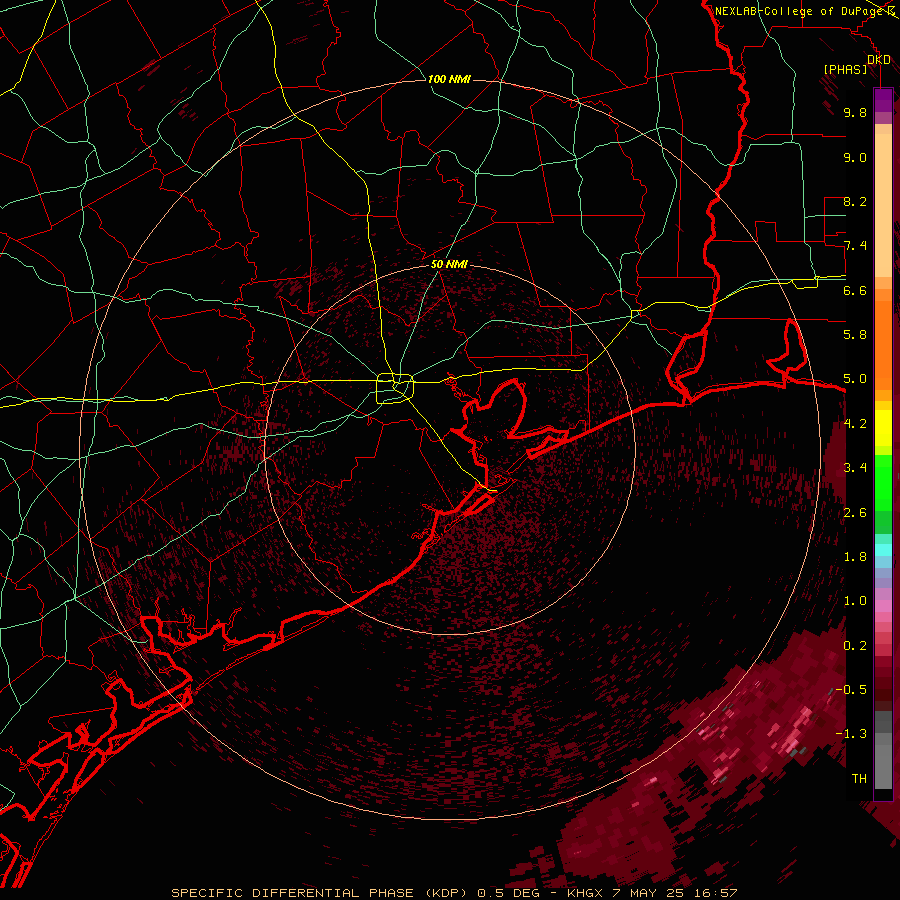Click "SPECIFIC DIFFERENTIAL PHASE" in the bottom caption
Image resolution: width=900 pixels, height=900 pixels.
tap(292, 893)
